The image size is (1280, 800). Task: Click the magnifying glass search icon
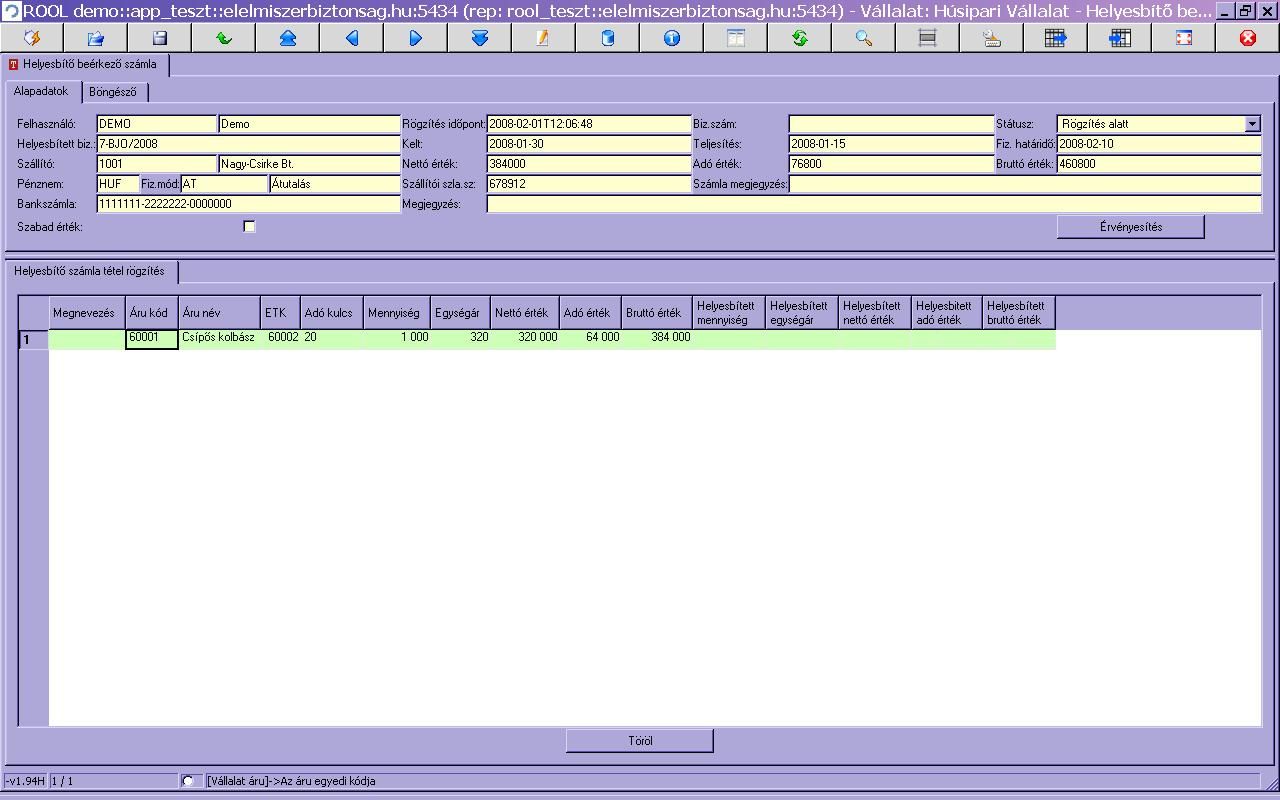tap(864, 38)
